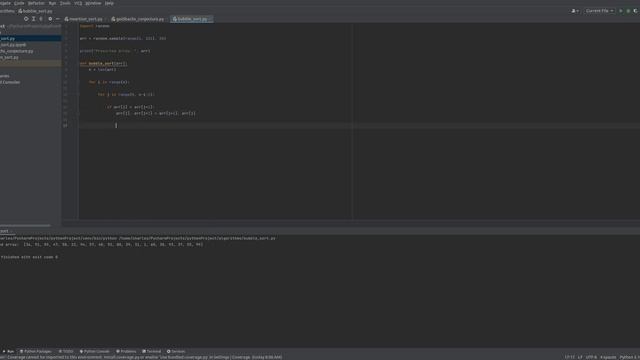Click the def bubble_sort(arr) line
This screenshot has width=640, height=360.
[x=104, y=64]
